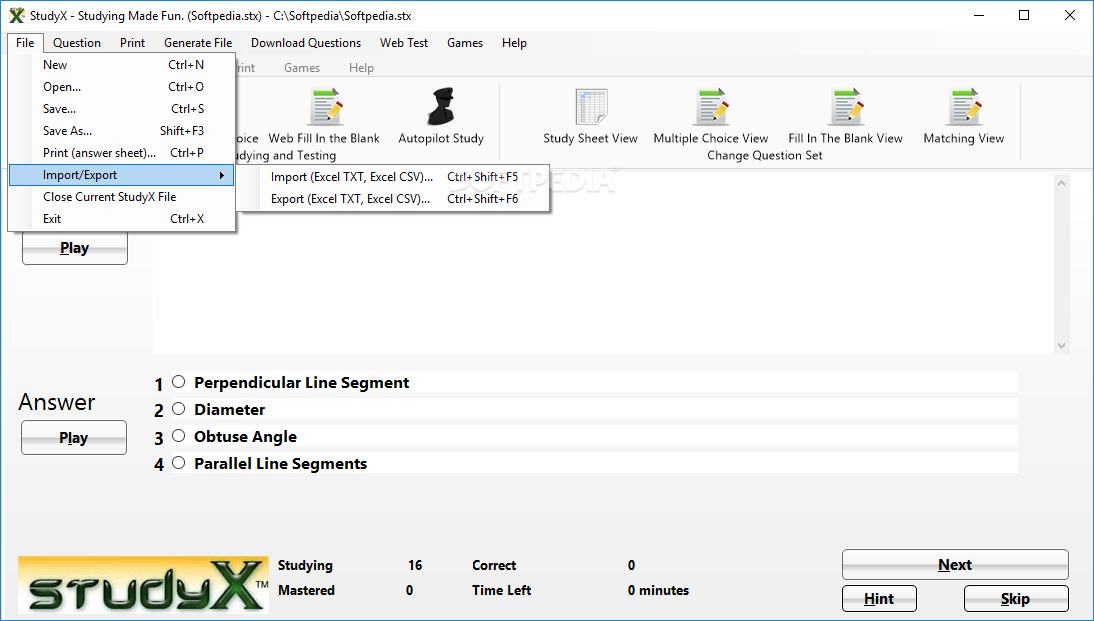The height and width of the screenshot is (621, 1094).
Task: Open the Generate File menu
Action: click(198, 43)
